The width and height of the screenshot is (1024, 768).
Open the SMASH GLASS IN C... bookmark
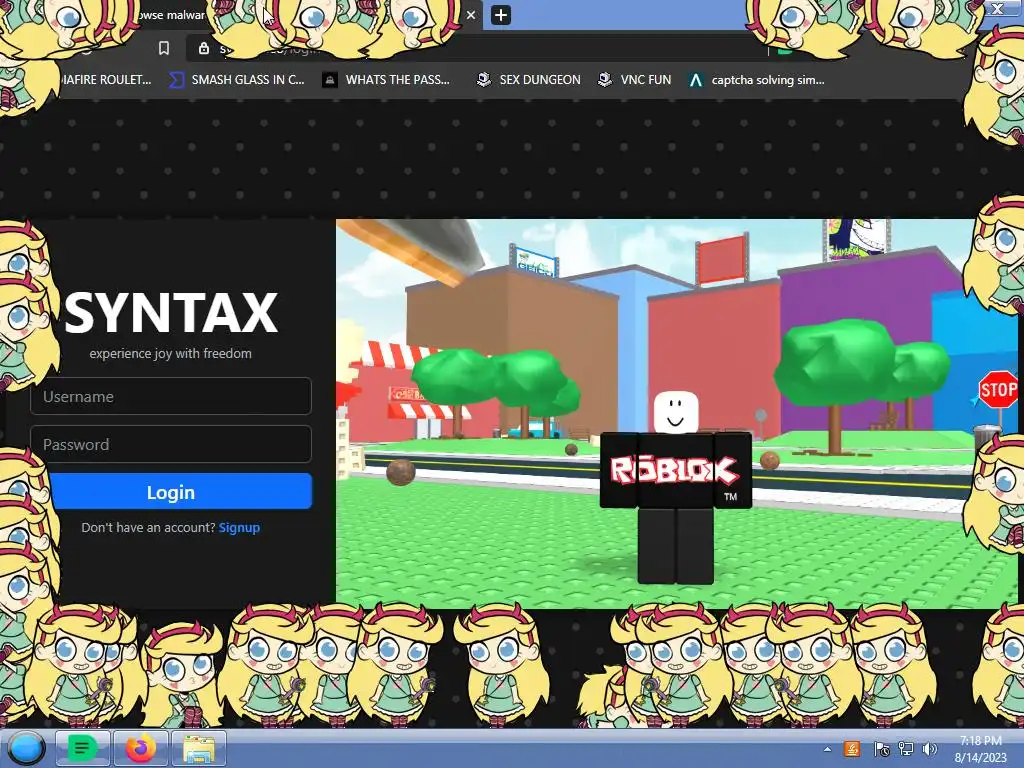click(237, 80)
